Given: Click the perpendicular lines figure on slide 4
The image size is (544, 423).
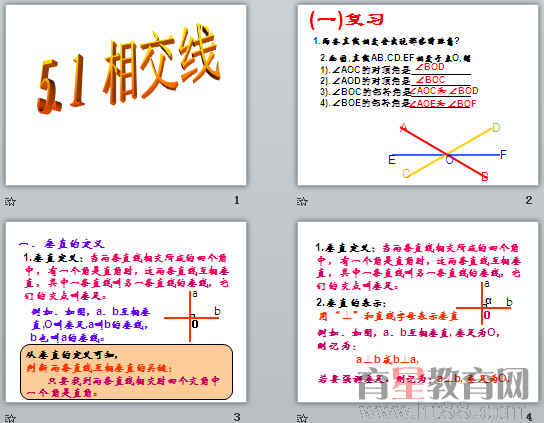Looking at the screenshot, I should (484, 303).
